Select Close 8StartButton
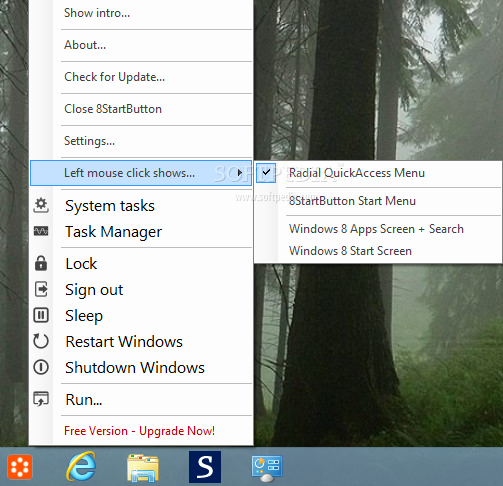This screenshot has height=486, width=503. coord(113,109)
